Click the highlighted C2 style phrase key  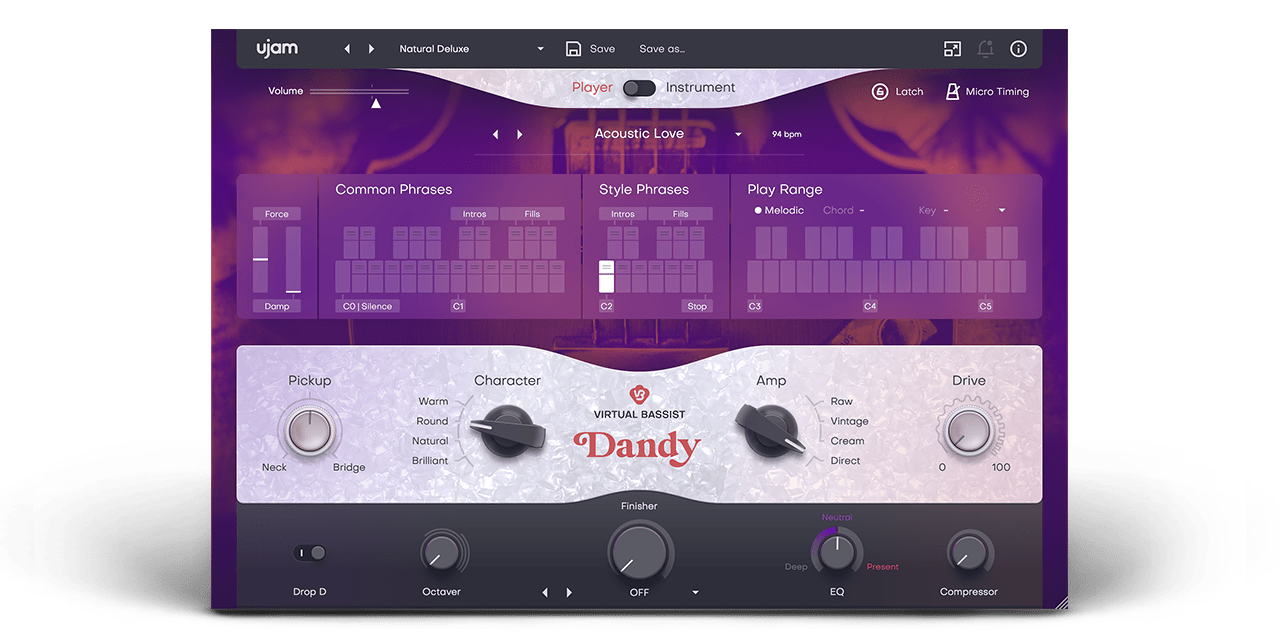click(606, 277)
